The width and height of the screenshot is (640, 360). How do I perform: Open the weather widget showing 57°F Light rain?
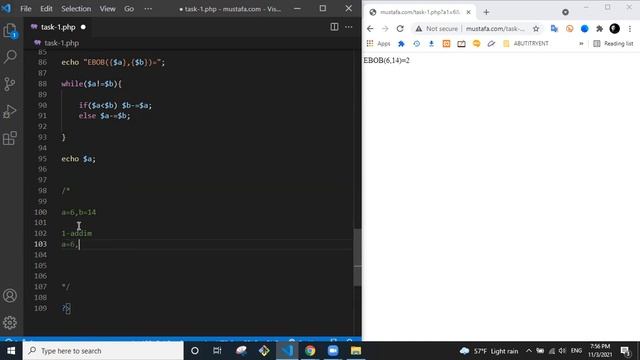(489, 351)
